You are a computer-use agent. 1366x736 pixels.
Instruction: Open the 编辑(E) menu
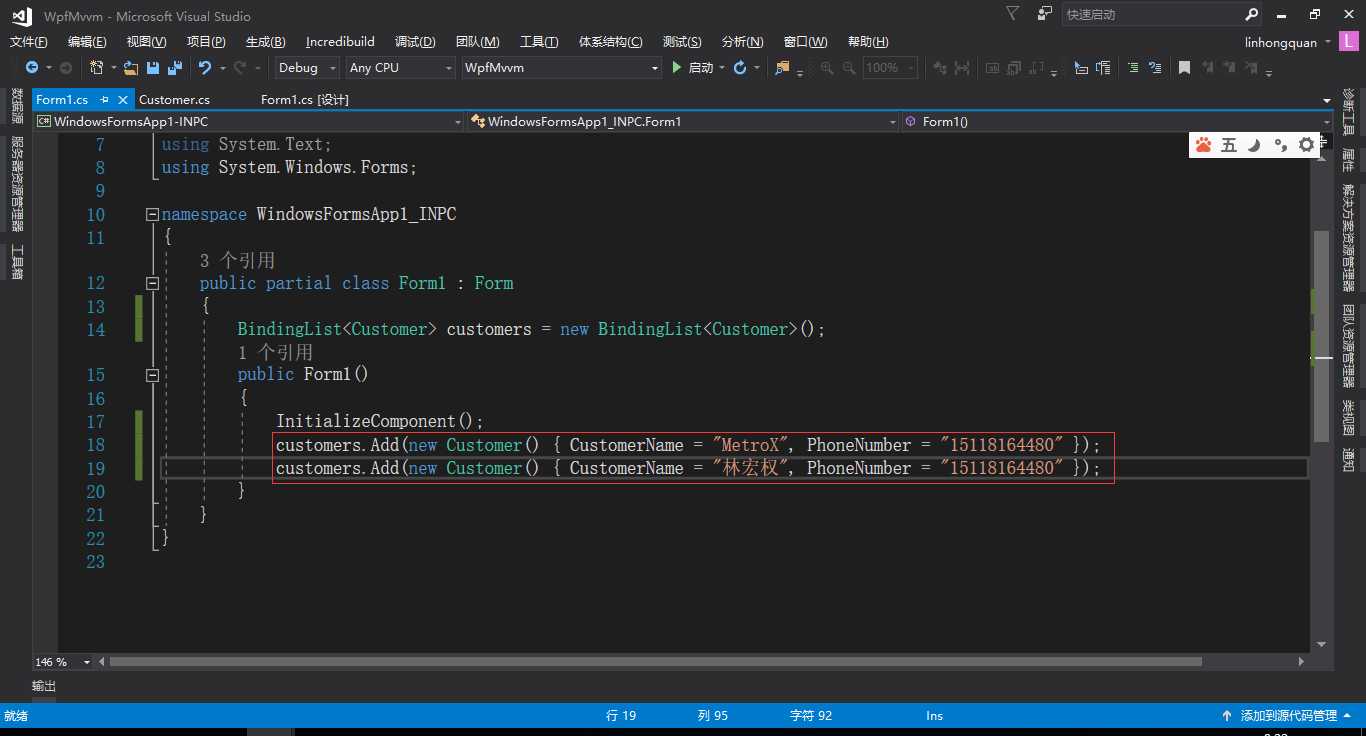click(x=87, y=42)
